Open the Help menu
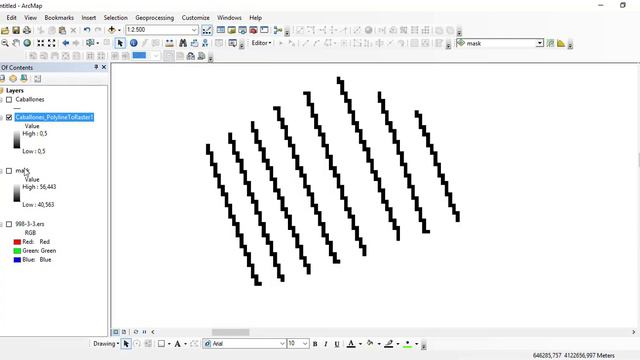Image resolution: width=640 pixels, height=360 pixels. click(x=256, y=18)
